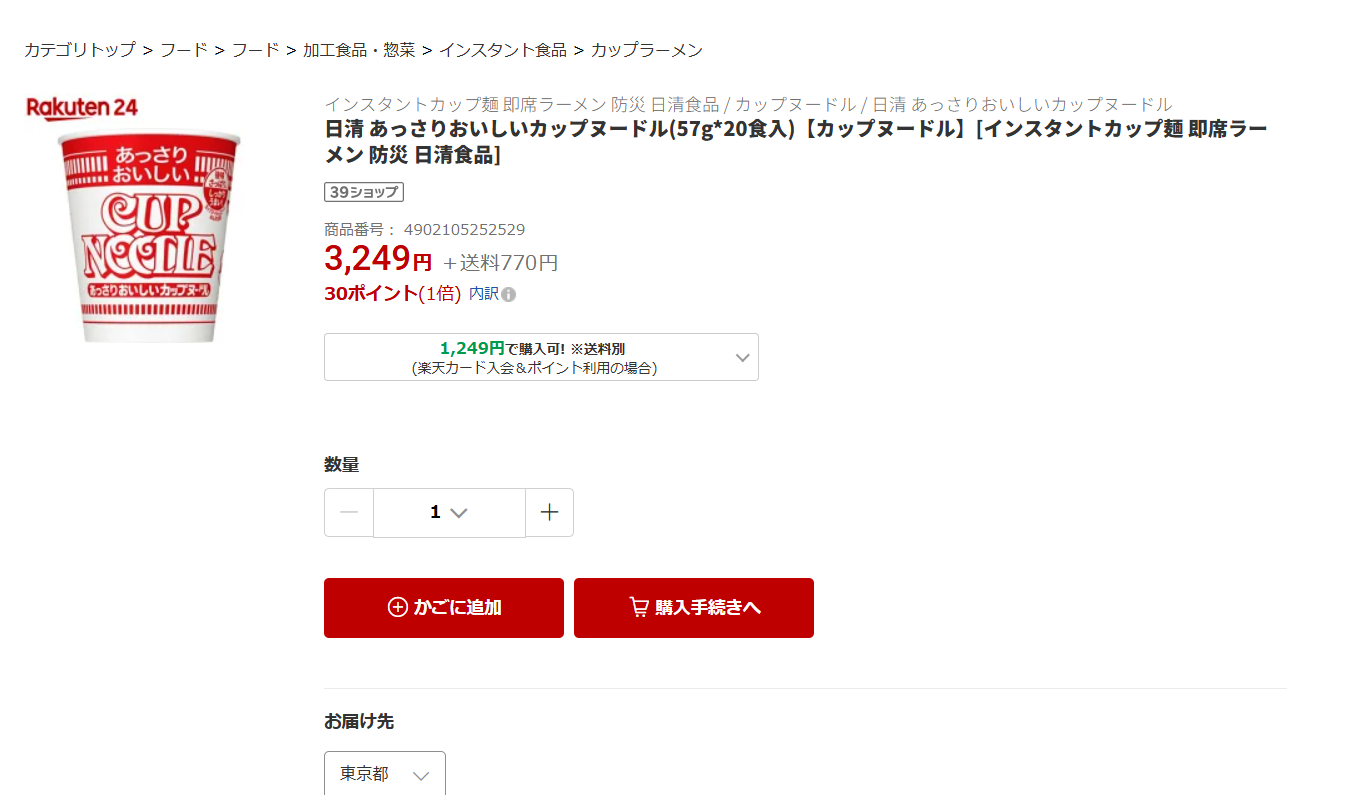Open the 加工食品・惣菜 breadcrumb category
This screenshot has height=795, width=1368.
359,50
